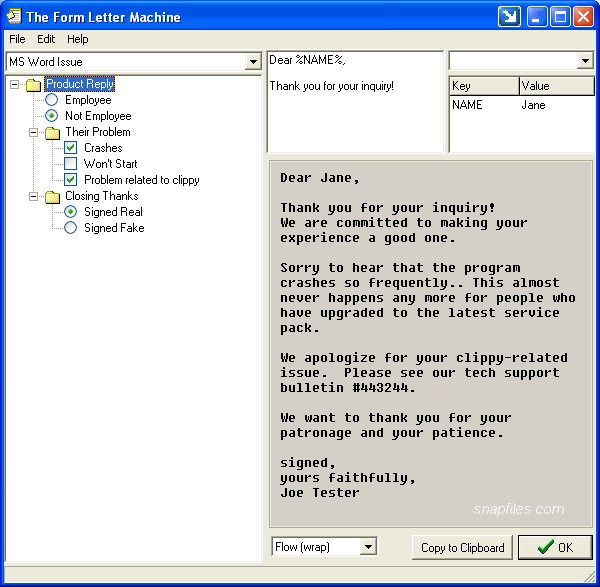The height and width of the screenshot is (587, 600).
Task: Uncheck the Crashes checkbox
Action: (70, 148)
